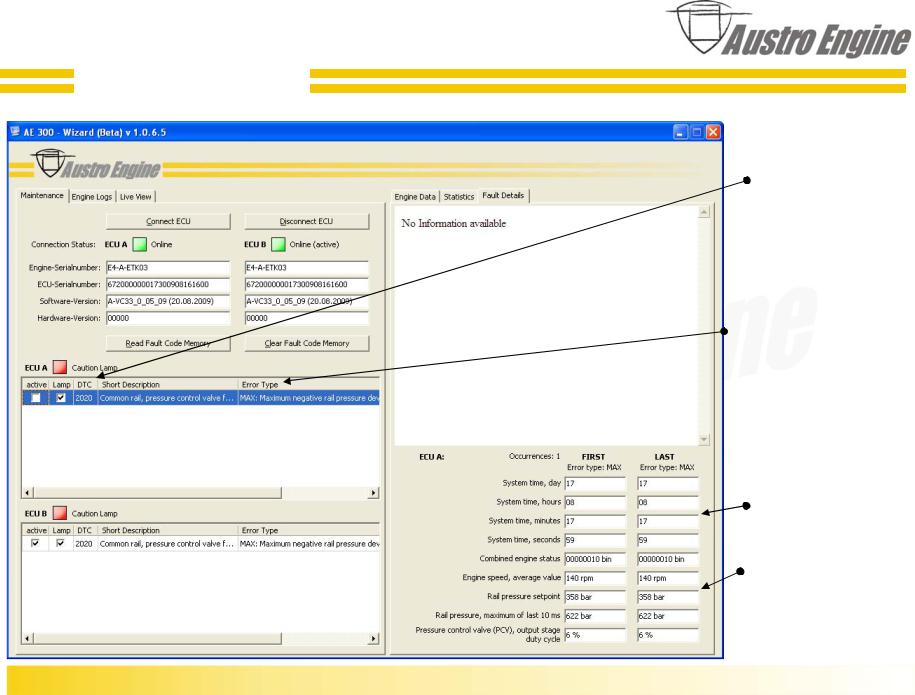Click FIRST 'Rail pressure, maximum' 622 bar field
This screenshot has width=915, height=695.
(x=595, y=616)
